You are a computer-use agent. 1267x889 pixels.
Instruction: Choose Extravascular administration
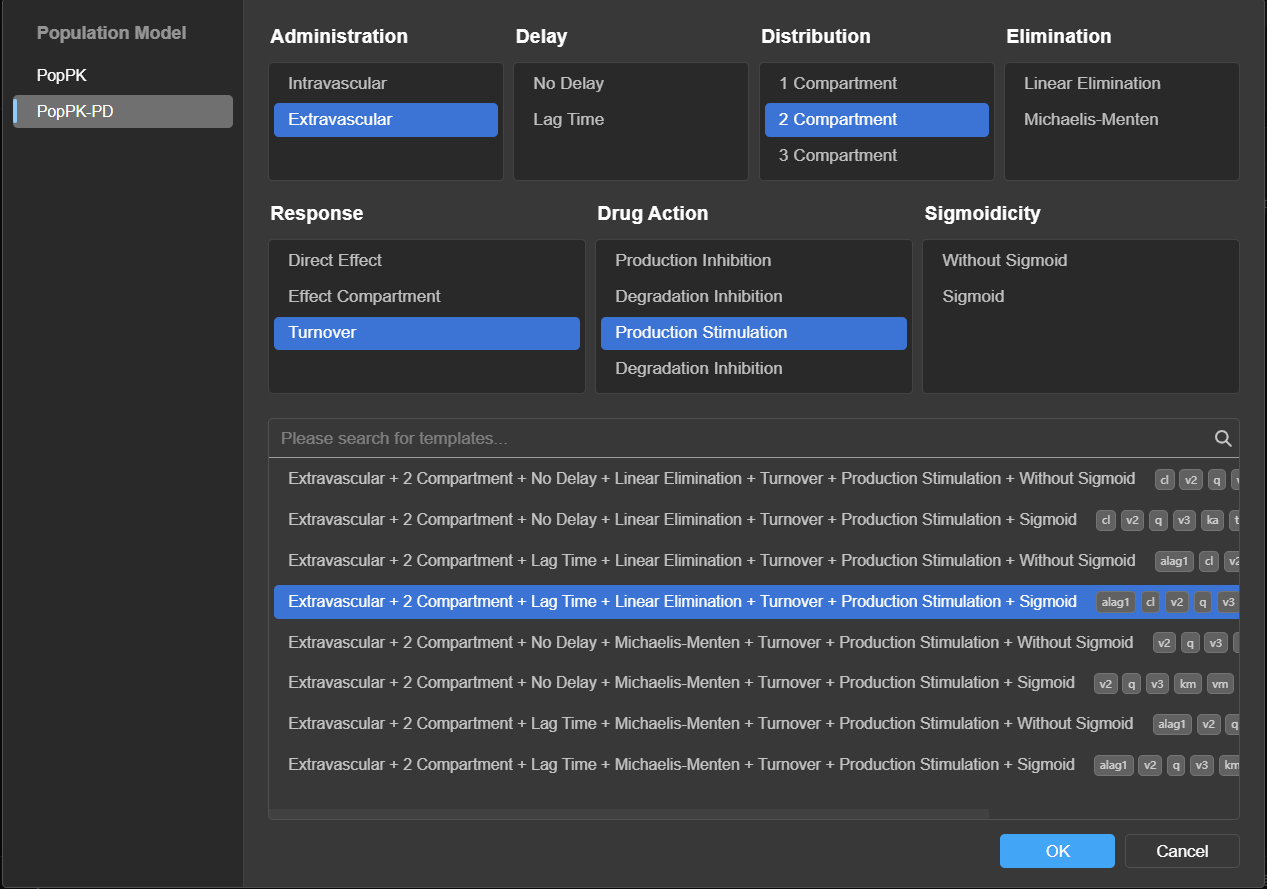(386, 119)
